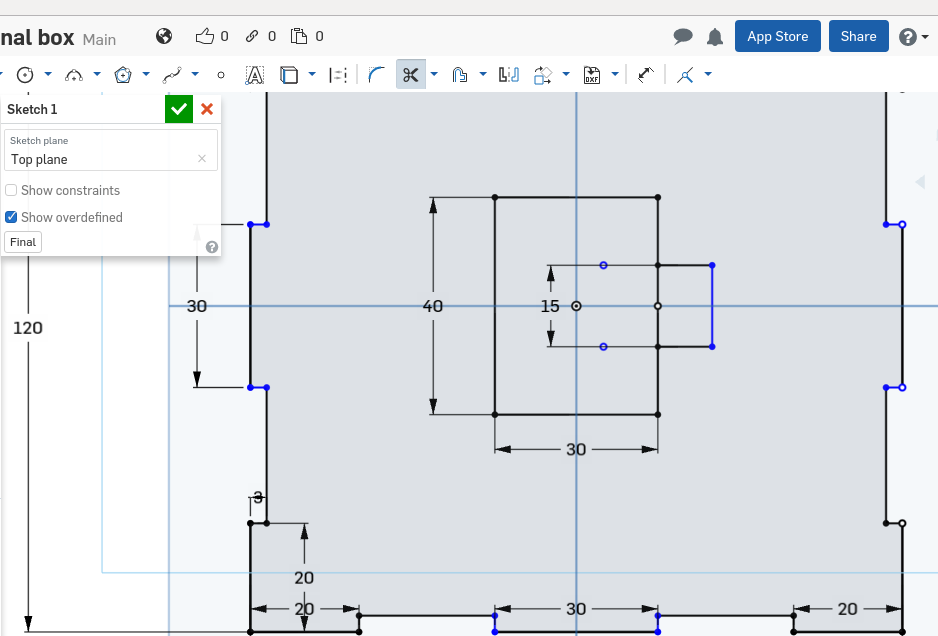938x636 pixels.
Task: Click the Insert DXF icon
Action: 592,75
